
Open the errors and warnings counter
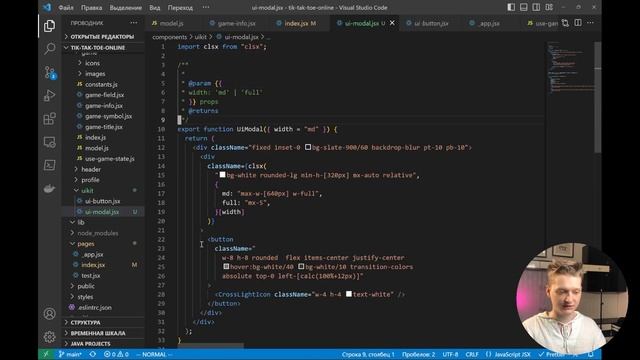(x=116, y=354)
